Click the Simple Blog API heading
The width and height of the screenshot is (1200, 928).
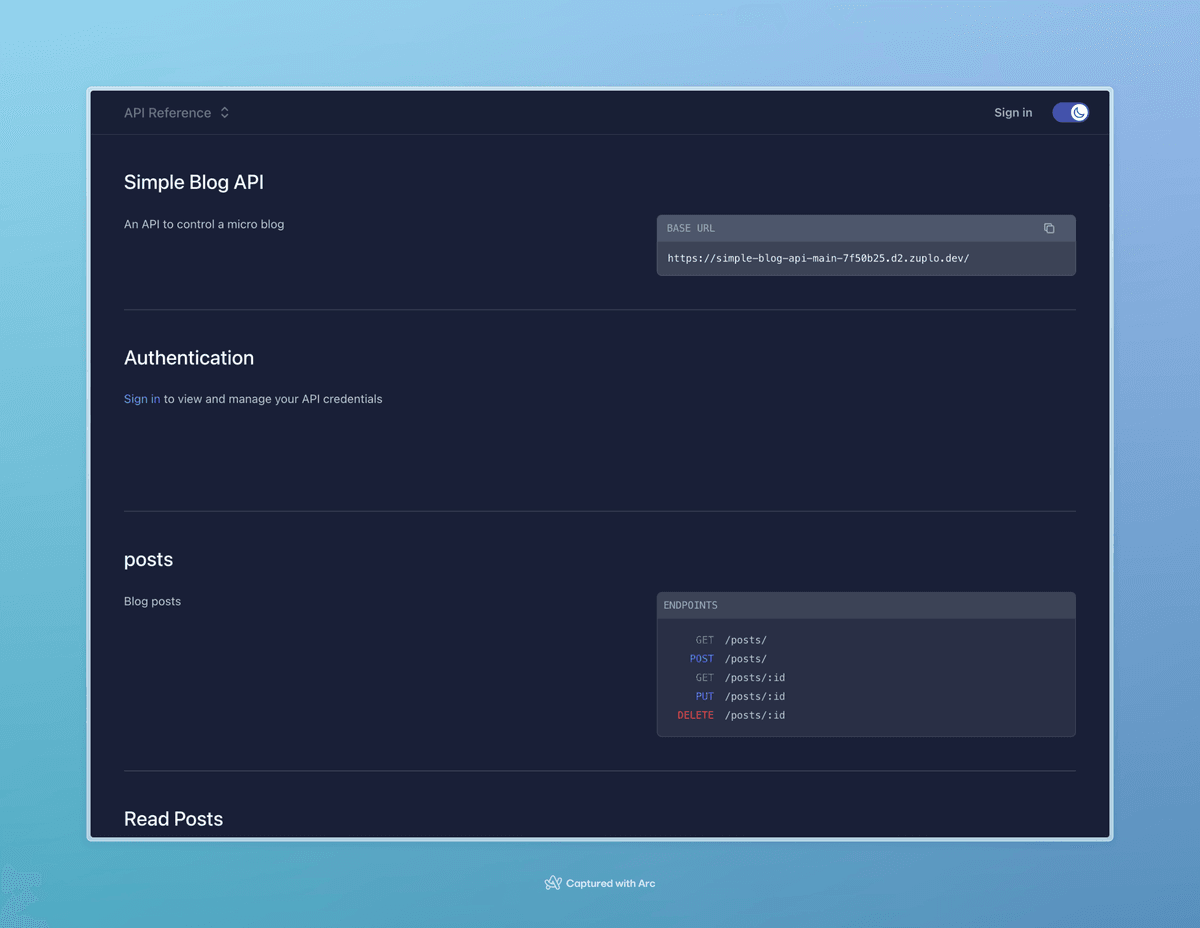[x=193, y=182]
